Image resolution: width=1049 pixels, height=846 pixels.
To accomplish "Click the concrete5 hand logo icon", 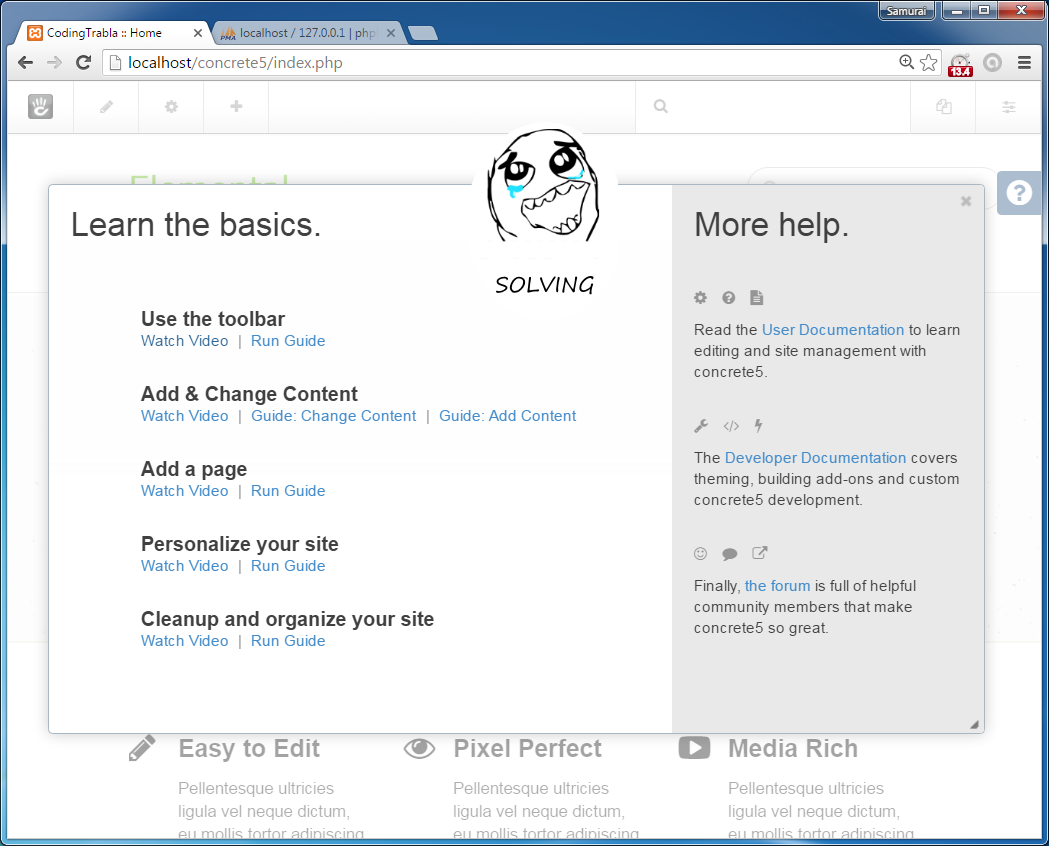I will pyautogui.click(x=40, y=106).
